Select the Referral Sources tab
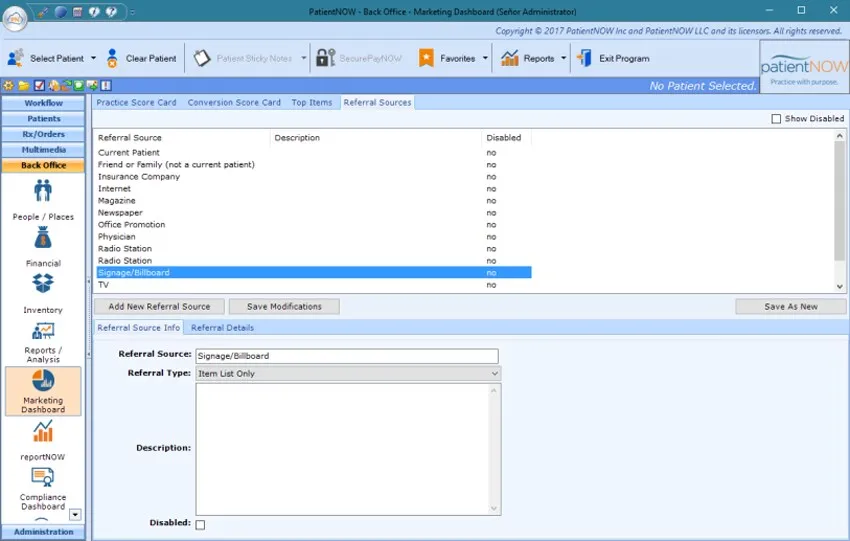Image resolution: width=850 pixels, height=541 pixels. (377, 102)
